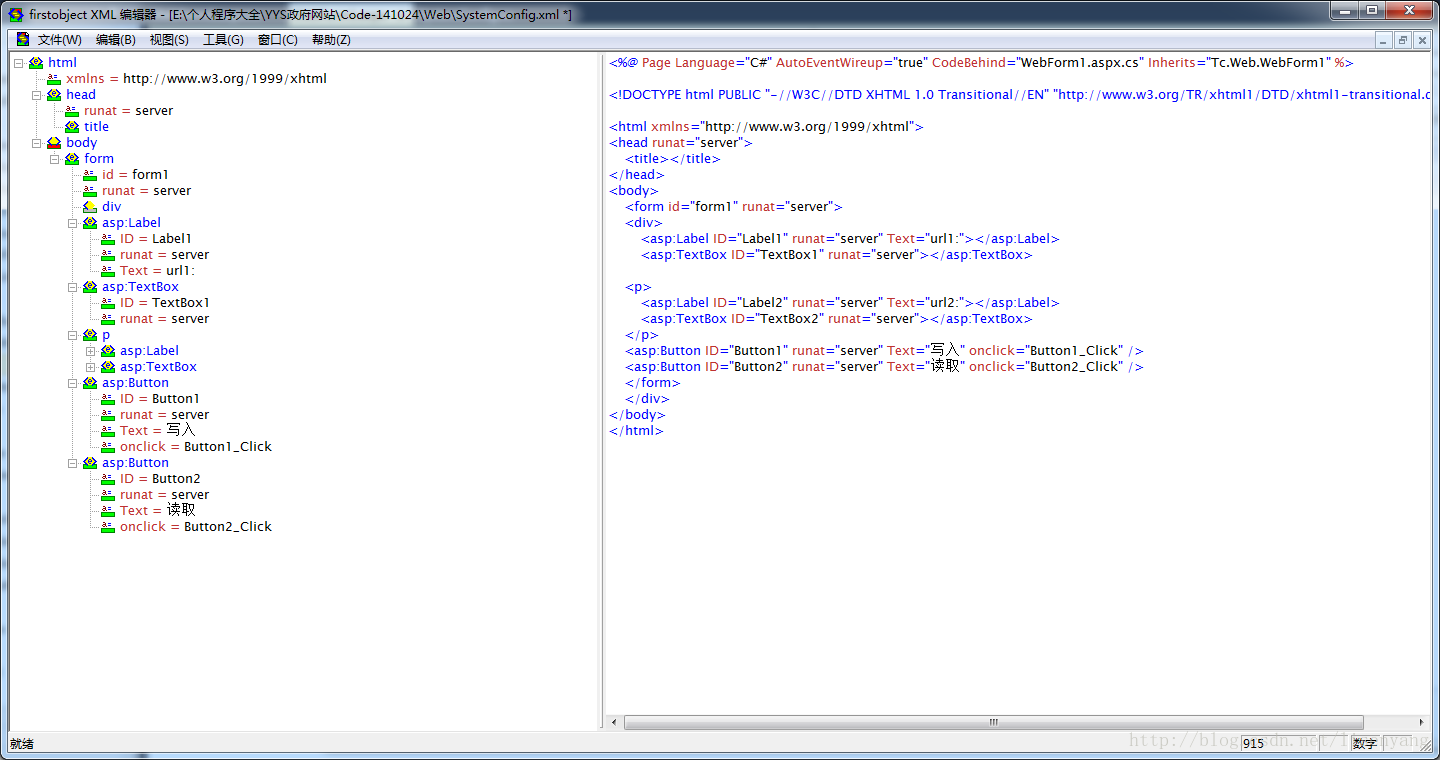Click the 数字 indicator in status bar
The height and width of the screenshot is (760, 1440).
(1364, 744)
